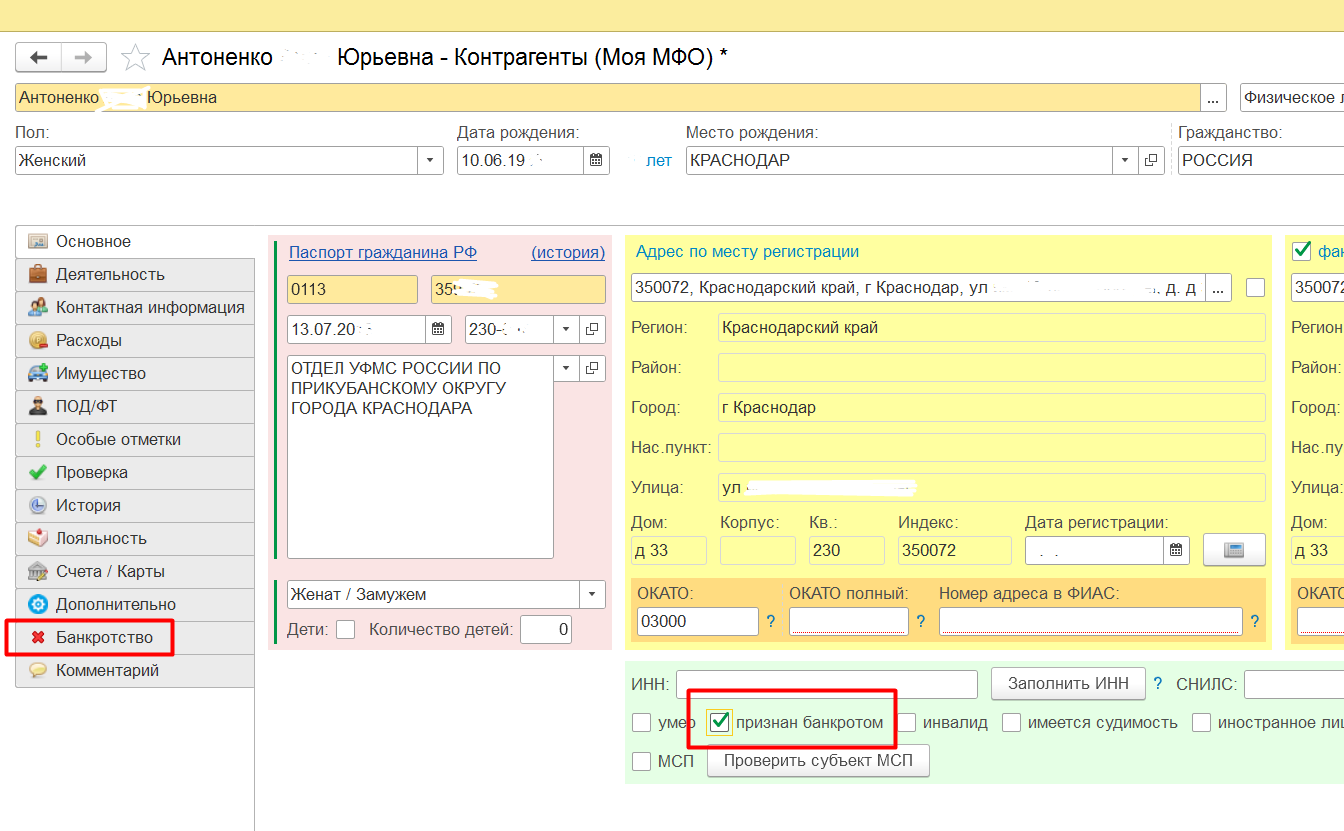1344x831 pixels.
Task: Open ellipsis selector for contractor name
Action: [1214, 97]
